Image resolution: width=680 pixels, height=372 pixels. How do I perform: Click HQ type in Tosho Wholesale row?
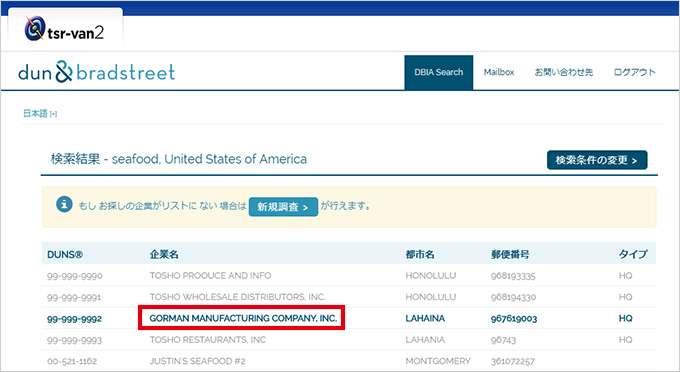[625, 297]
